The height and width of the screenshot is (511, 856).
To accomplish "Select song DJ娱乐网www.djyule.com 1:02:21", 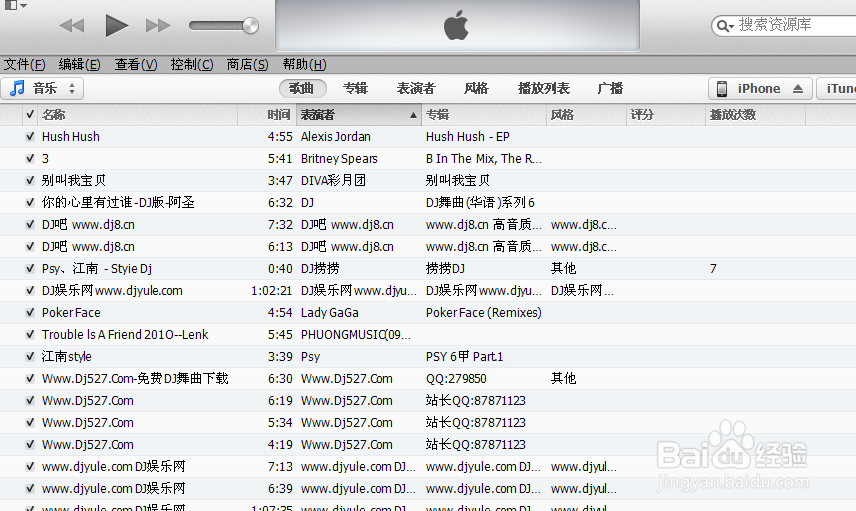I will pos(112,290).
